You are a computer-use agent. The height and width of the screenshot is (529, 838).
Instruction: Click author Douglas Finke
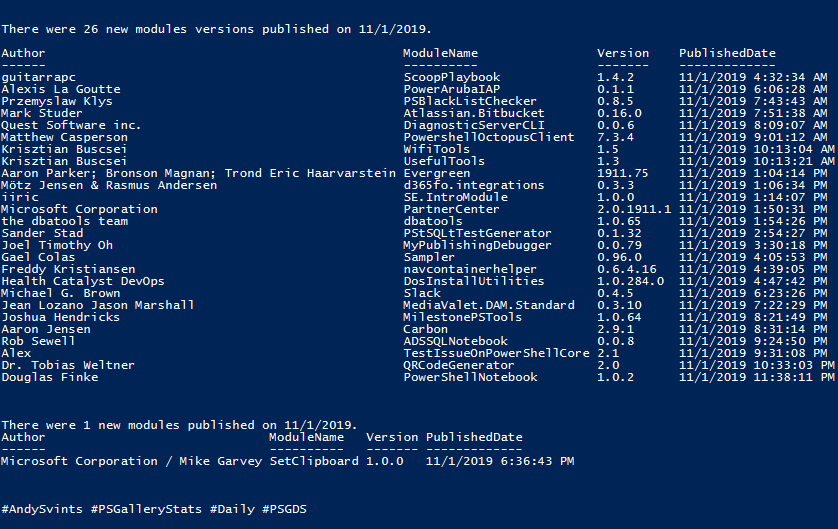(50, 377)
